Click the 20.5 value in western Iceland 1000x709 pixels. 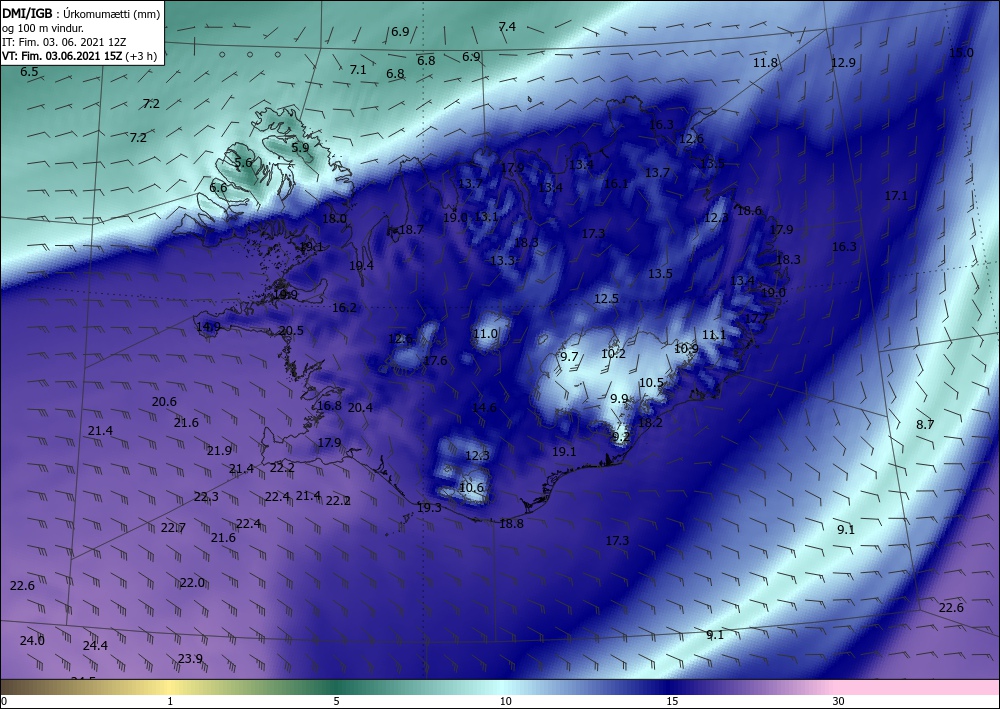(x=291, y=330)
